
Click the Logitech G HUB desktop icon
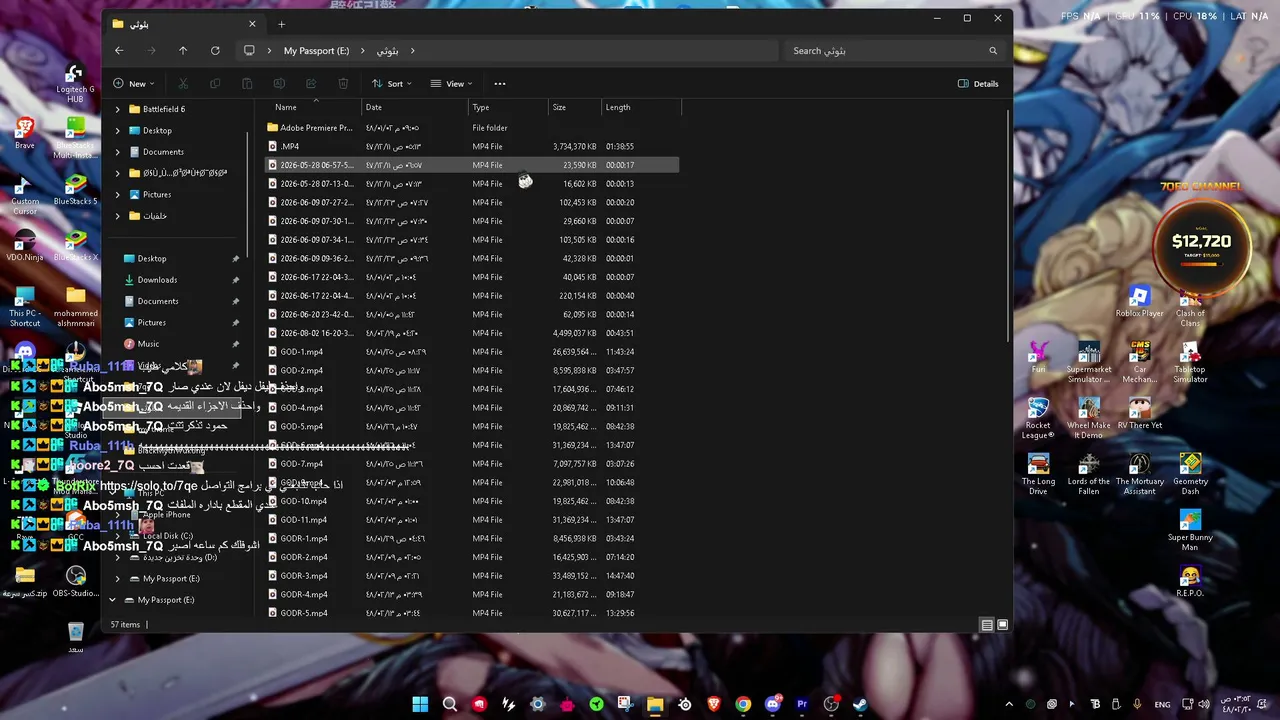pyautogui.click(x=75, y=84)
